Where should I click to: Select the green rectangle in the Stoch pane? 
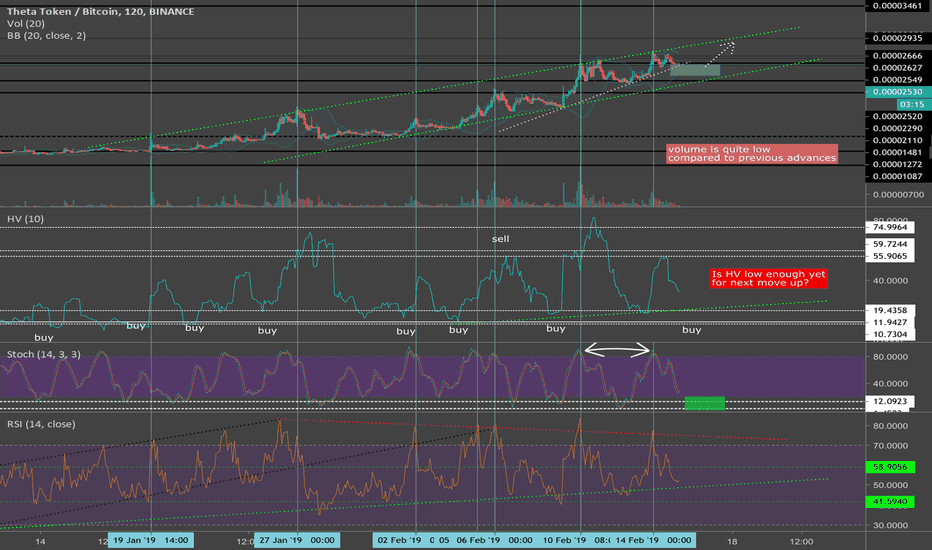point(705,403)
